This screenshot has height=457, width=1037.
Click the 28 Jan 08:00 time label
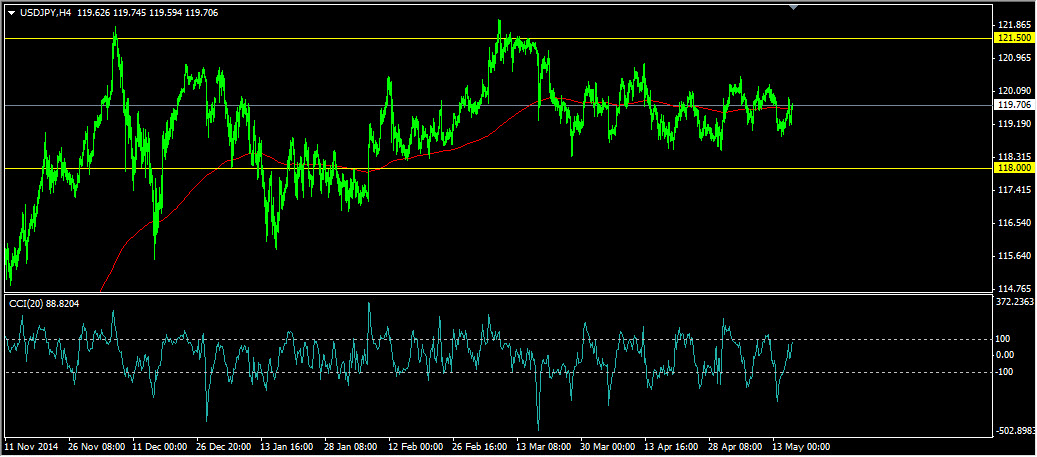352,446
